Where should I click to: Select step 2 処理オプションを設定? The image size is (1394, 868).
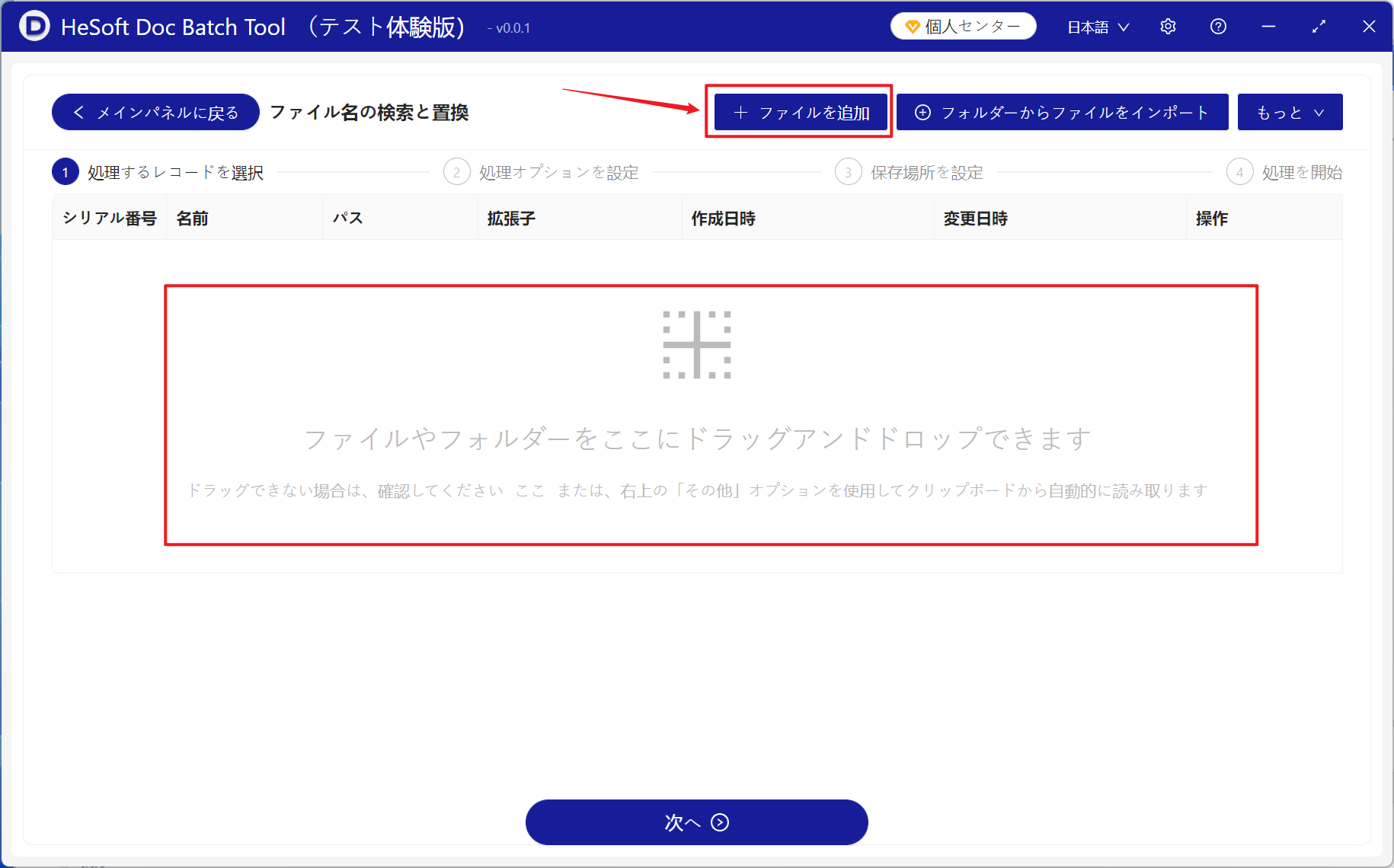point(541,173)
